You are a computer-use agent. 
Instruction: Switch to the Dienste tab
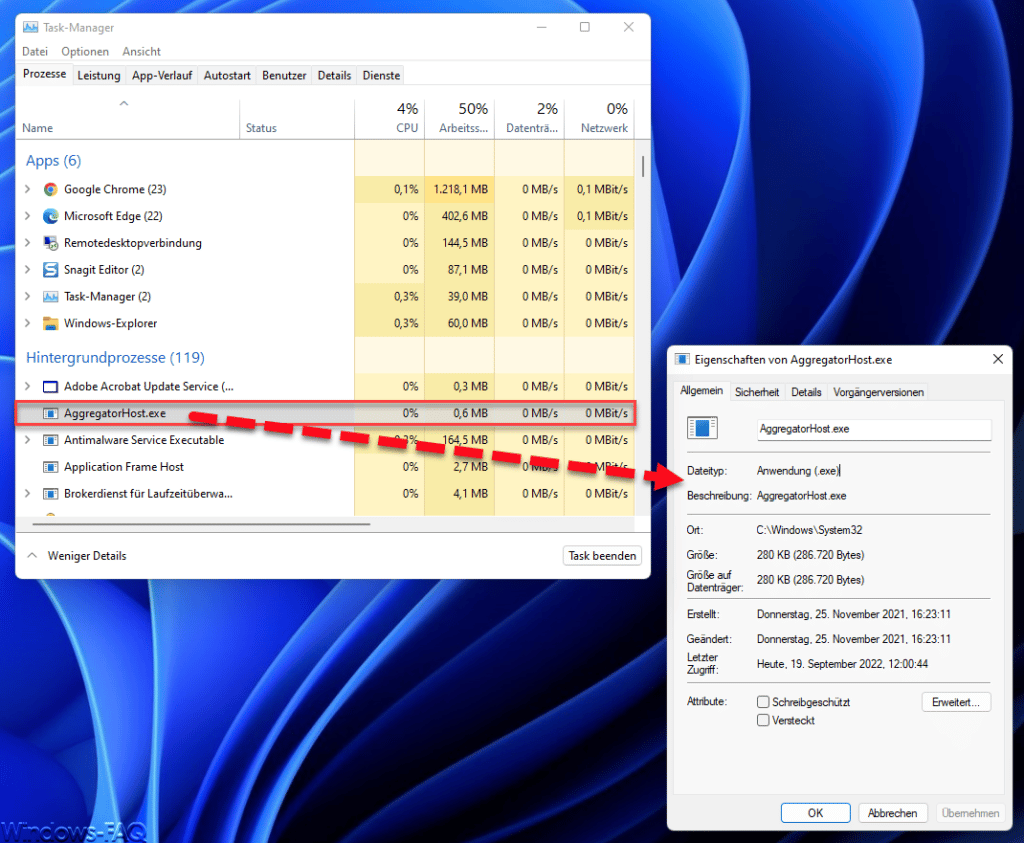pyautogui.click(x=381, y=76)
